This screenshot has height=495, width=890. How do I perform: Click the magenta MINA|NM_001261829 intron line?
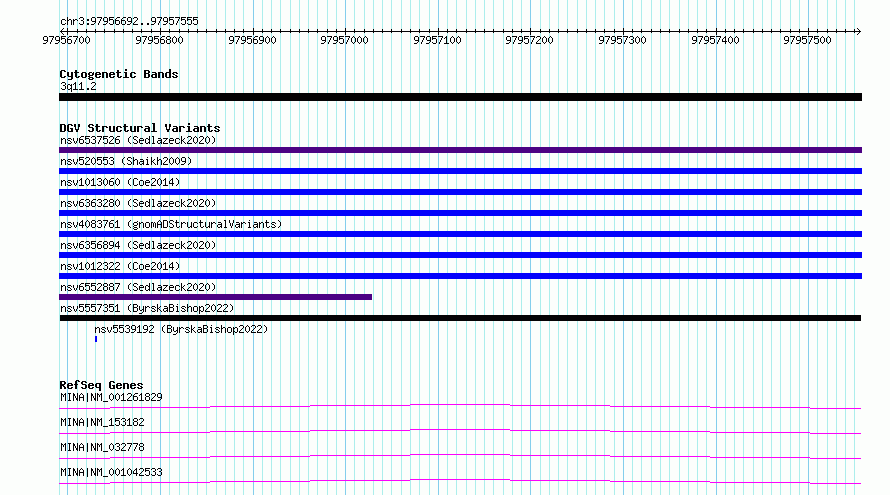(460, 406)
